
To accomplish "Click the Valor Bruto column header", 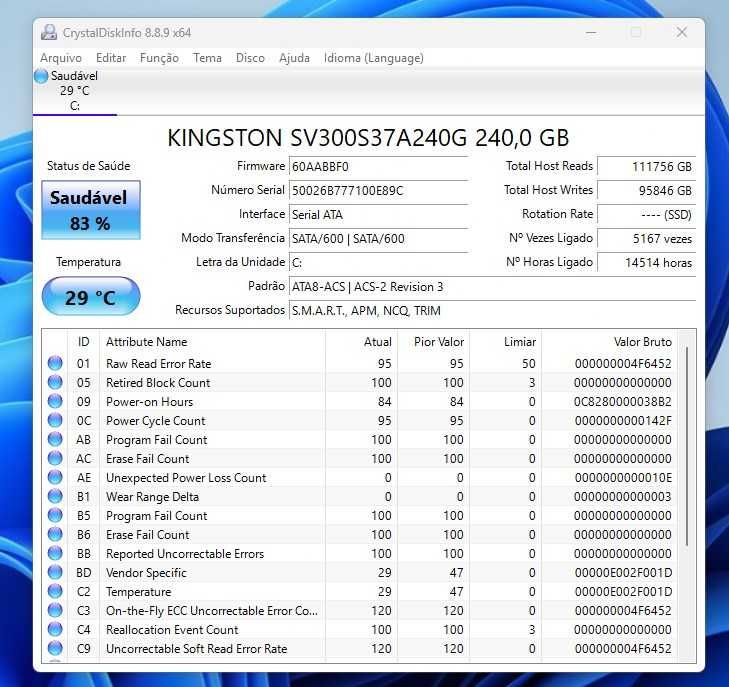I will coord(610,342).
